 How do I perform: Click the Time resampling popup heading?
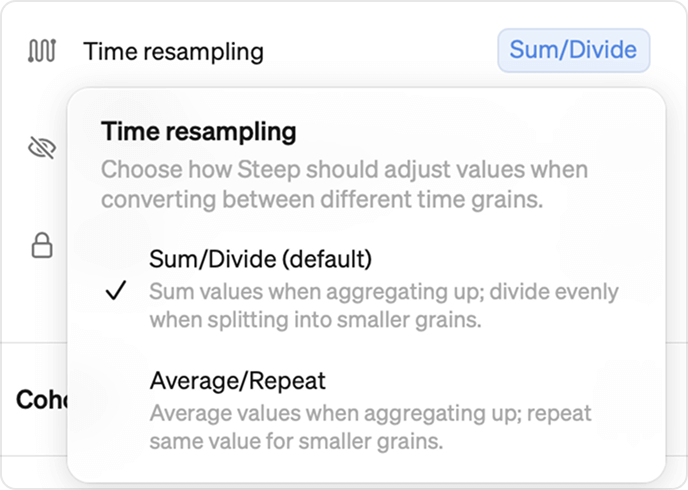(x=199, y=131)
